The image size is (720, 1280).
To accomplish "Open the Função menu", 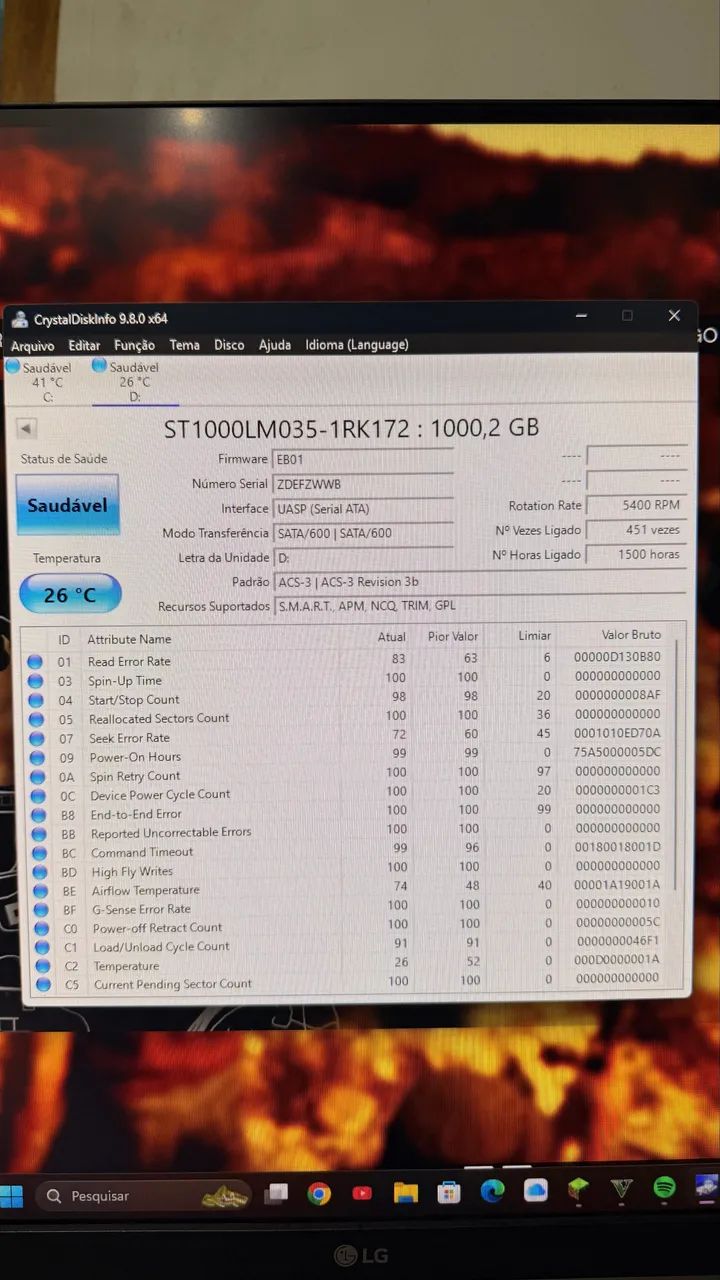I will point(134,345).
